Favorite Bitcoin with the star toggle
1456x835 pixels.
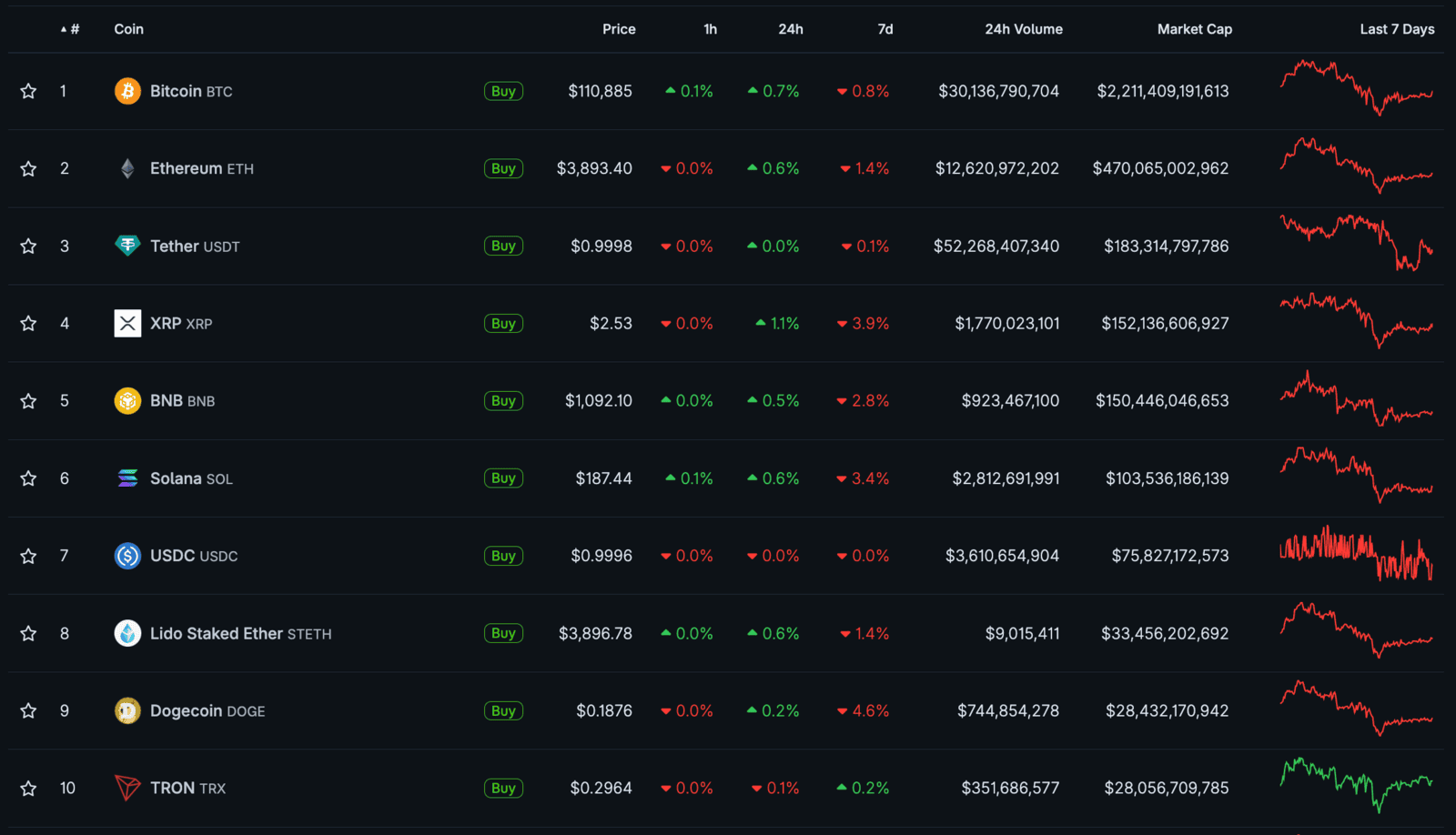point(28,91)
